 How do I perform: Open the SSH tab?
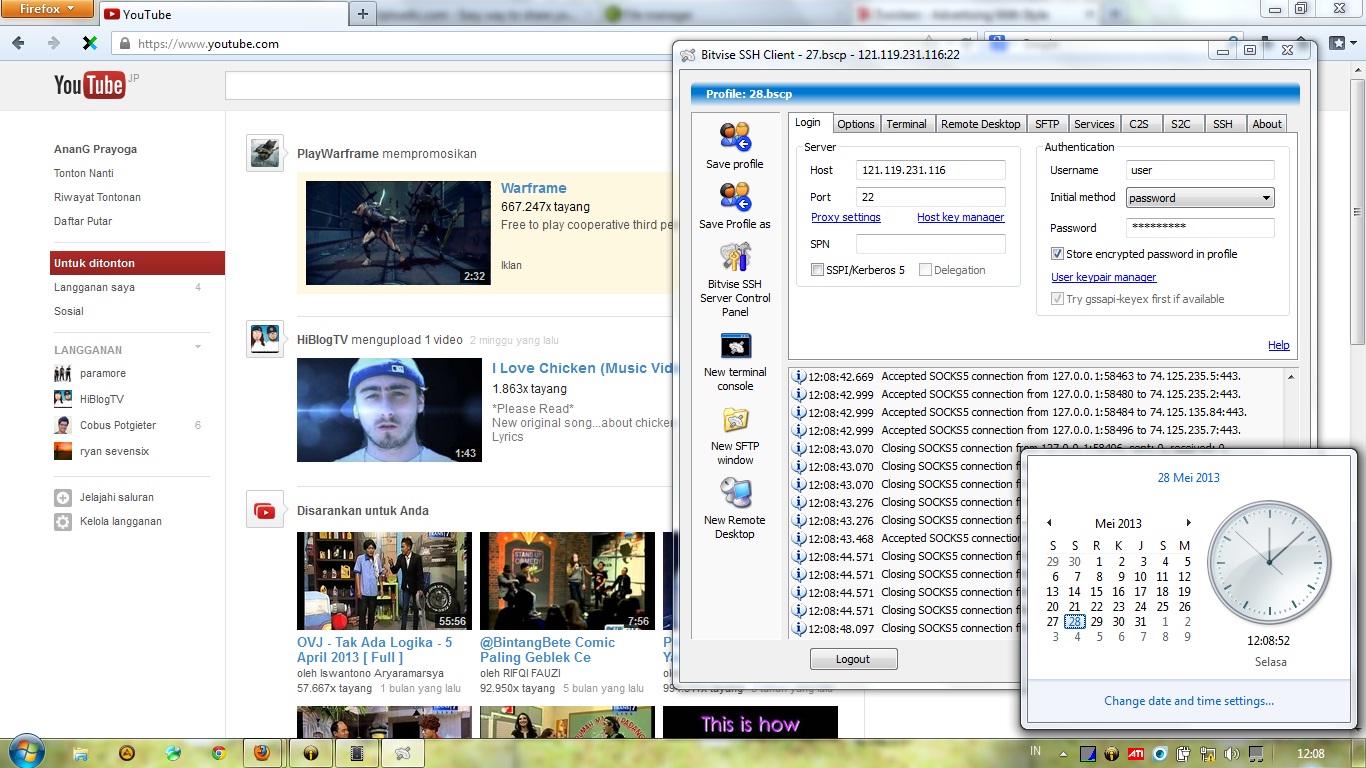(1223, 124)
